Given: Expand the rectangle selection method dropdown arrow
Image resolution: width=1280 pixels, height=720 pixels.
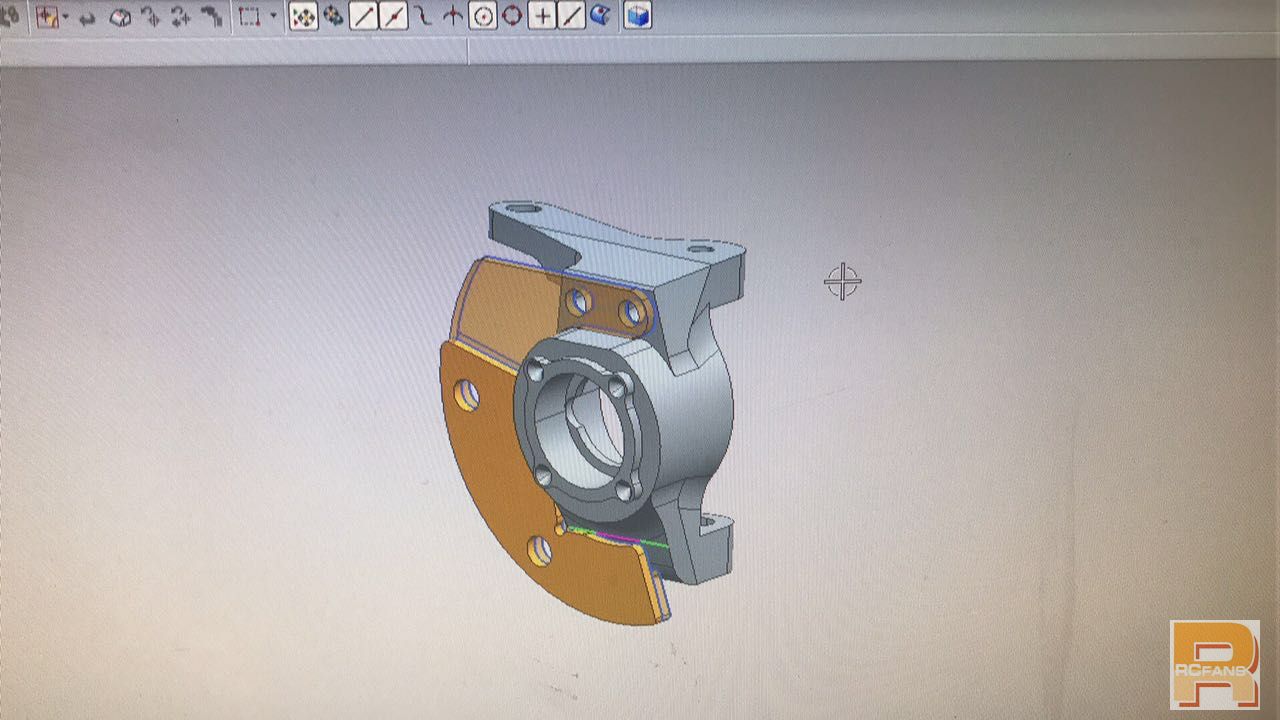Looking at the screenshot, I should coord(273,17).
